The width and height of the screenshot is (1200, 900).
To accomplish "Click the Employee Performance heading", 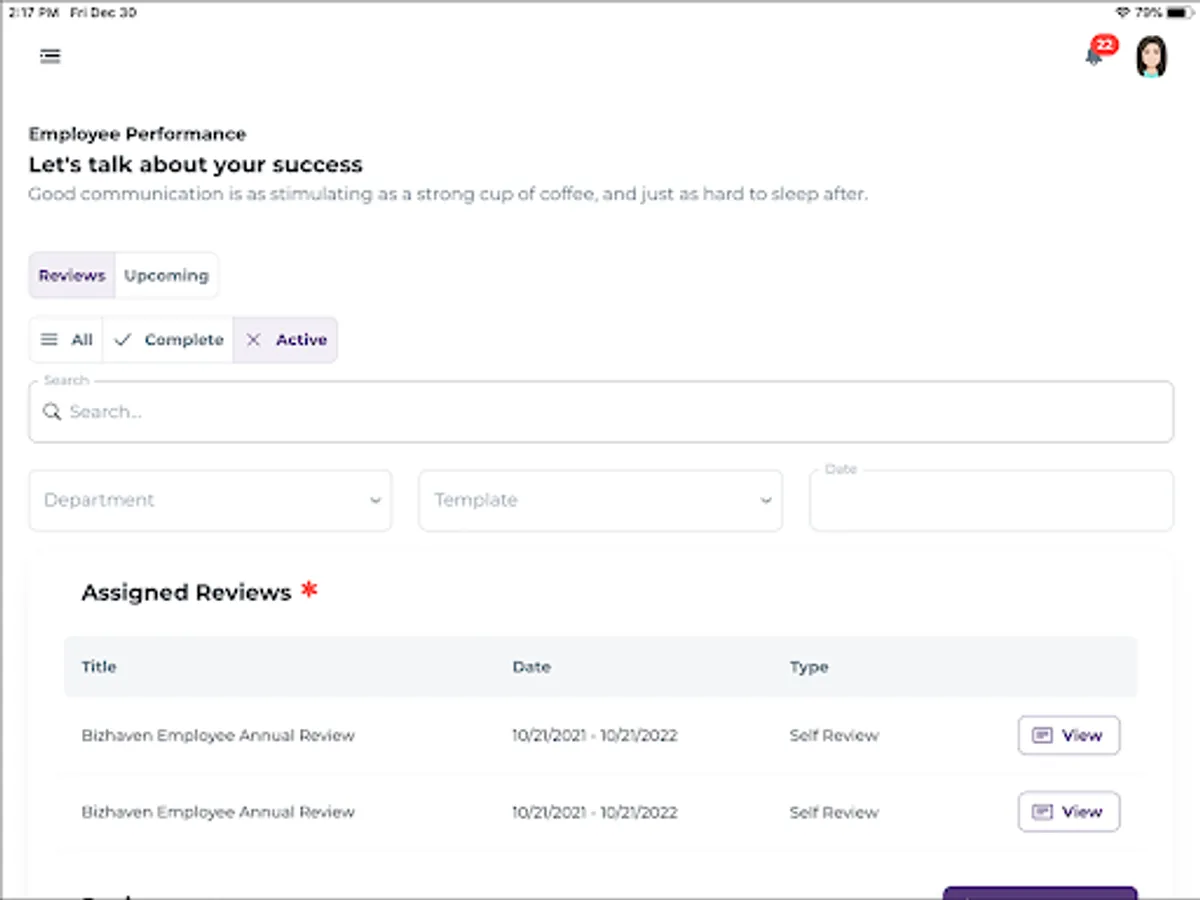I will [x=137, y=134].
